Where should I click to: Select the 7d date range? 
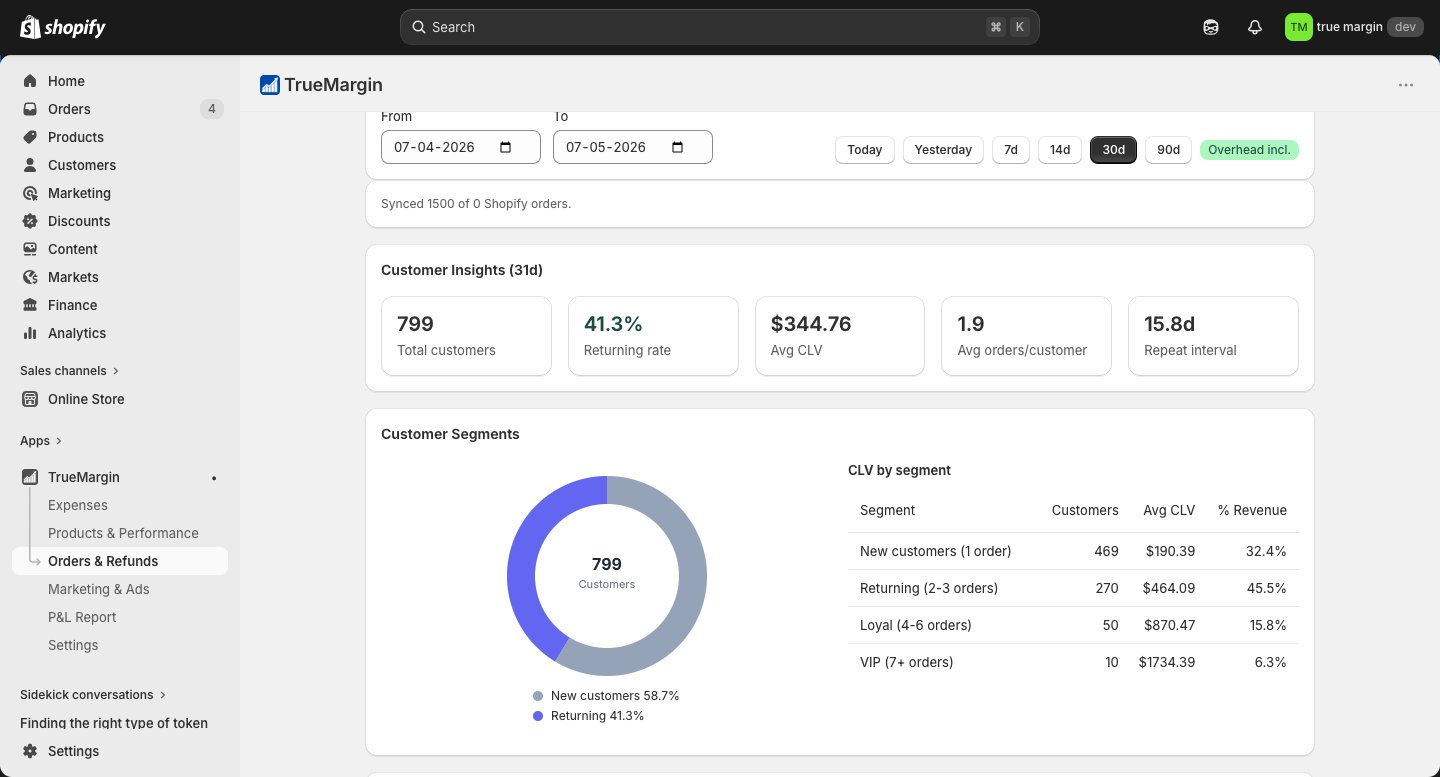click(1011, 150)
